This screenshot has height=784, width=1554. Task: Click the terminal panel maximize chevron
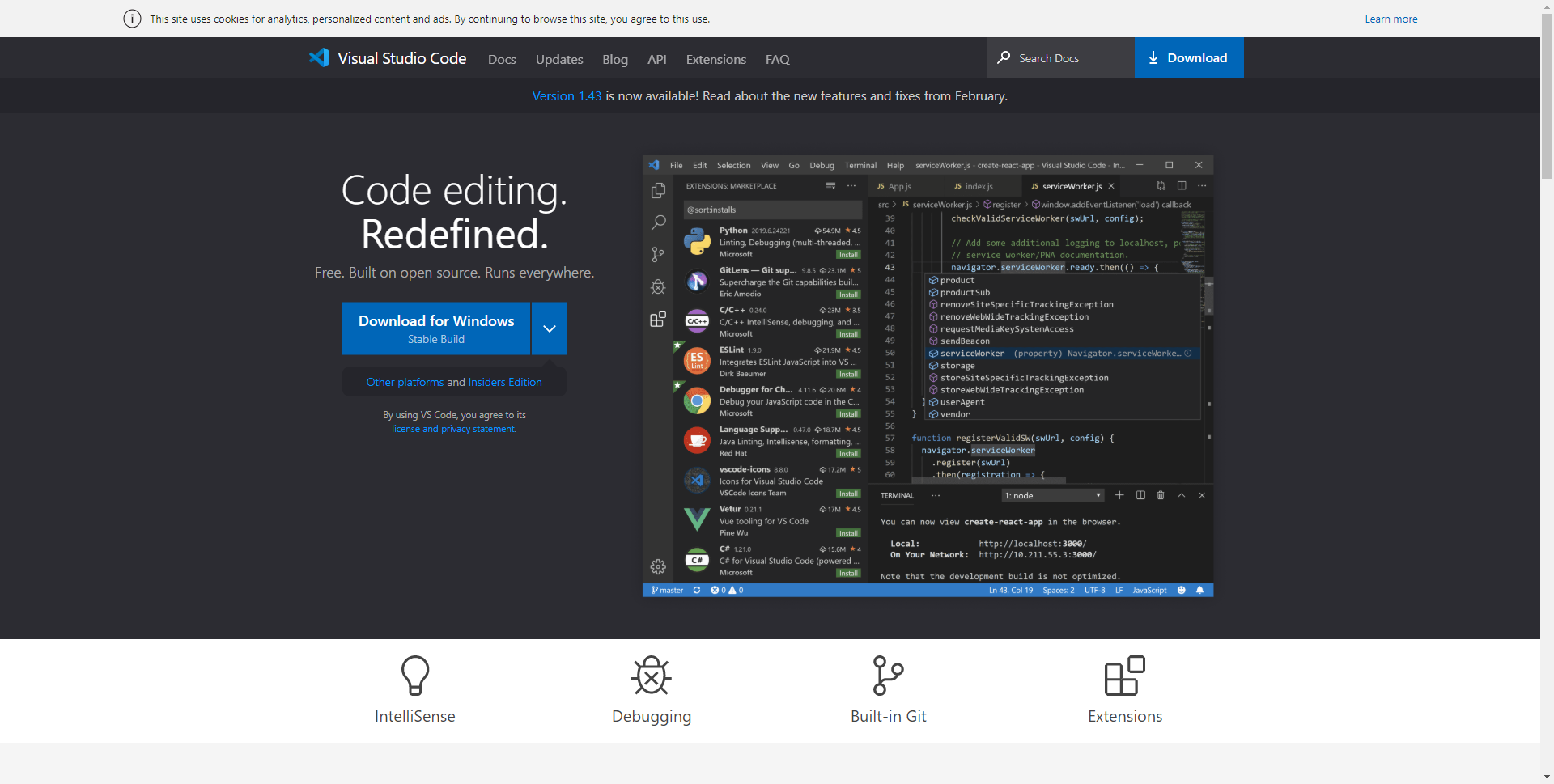pos(1181,495)
